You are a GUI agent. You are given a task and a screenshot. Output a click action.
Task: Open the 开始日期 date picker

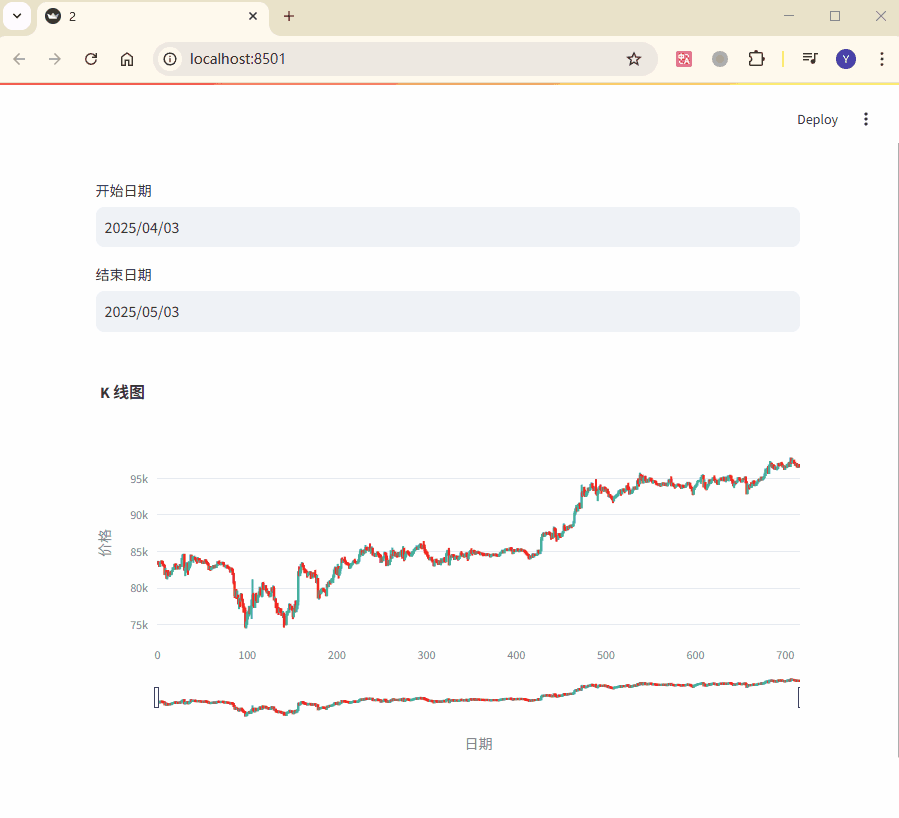447,227
